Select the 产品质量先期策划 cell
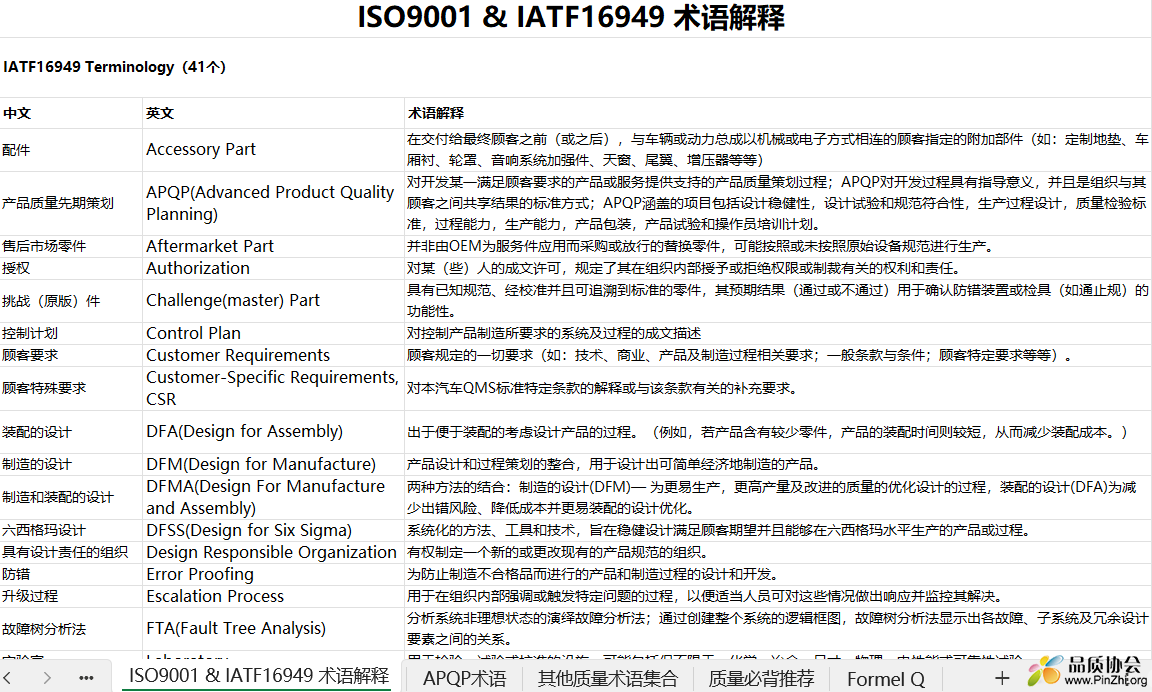 point(71,203)
